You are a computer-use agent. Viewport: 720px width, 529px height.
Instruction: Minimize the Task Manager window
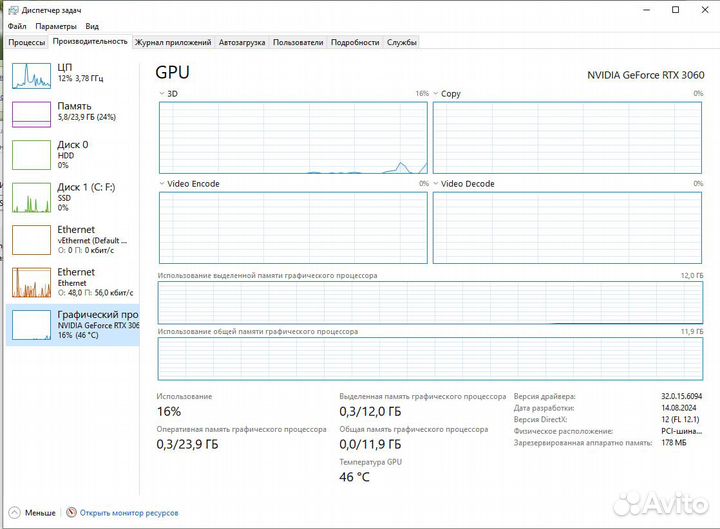[x=647, y=10]
